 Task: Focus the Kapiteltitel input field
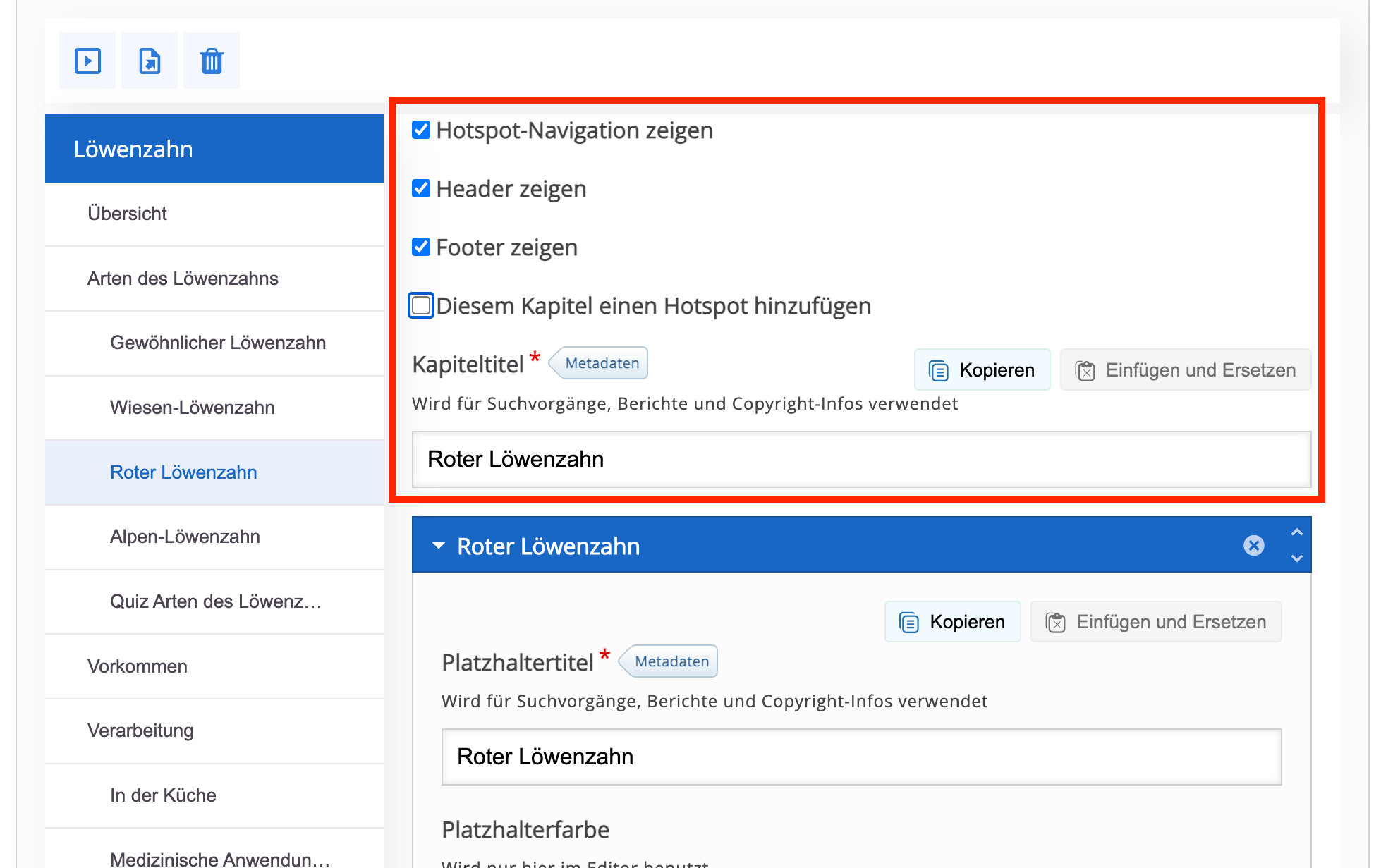pos(861,459)
